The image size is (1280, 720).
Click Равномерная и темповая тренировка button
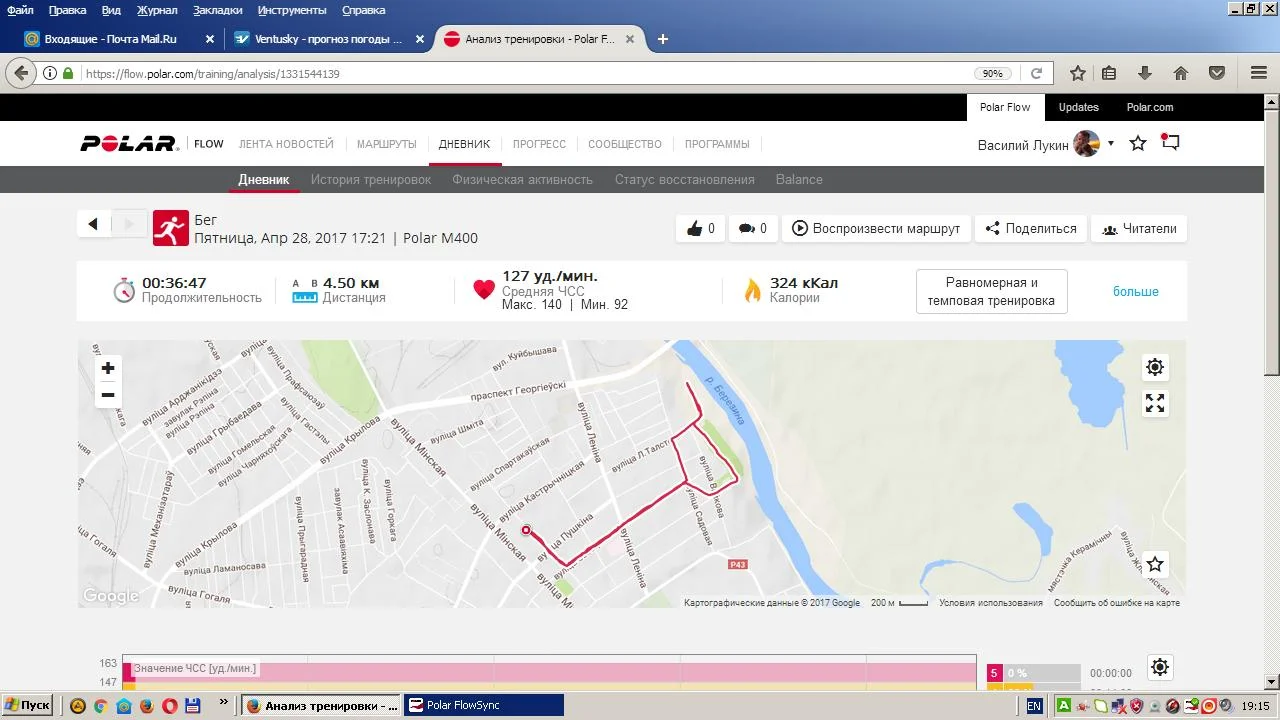coord(992,291)
